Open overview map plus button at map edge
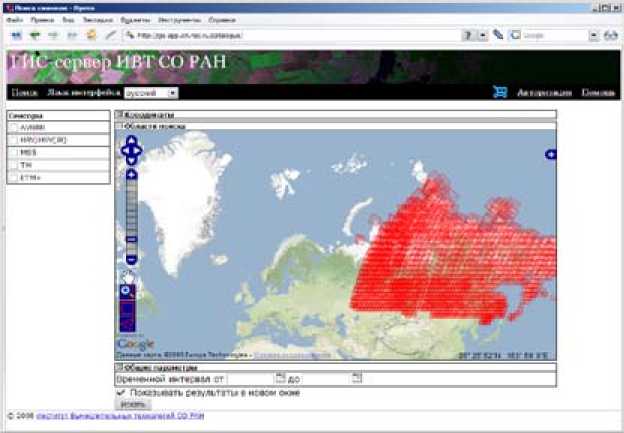Viewport: 624px width, 433px height. (551, 154)
